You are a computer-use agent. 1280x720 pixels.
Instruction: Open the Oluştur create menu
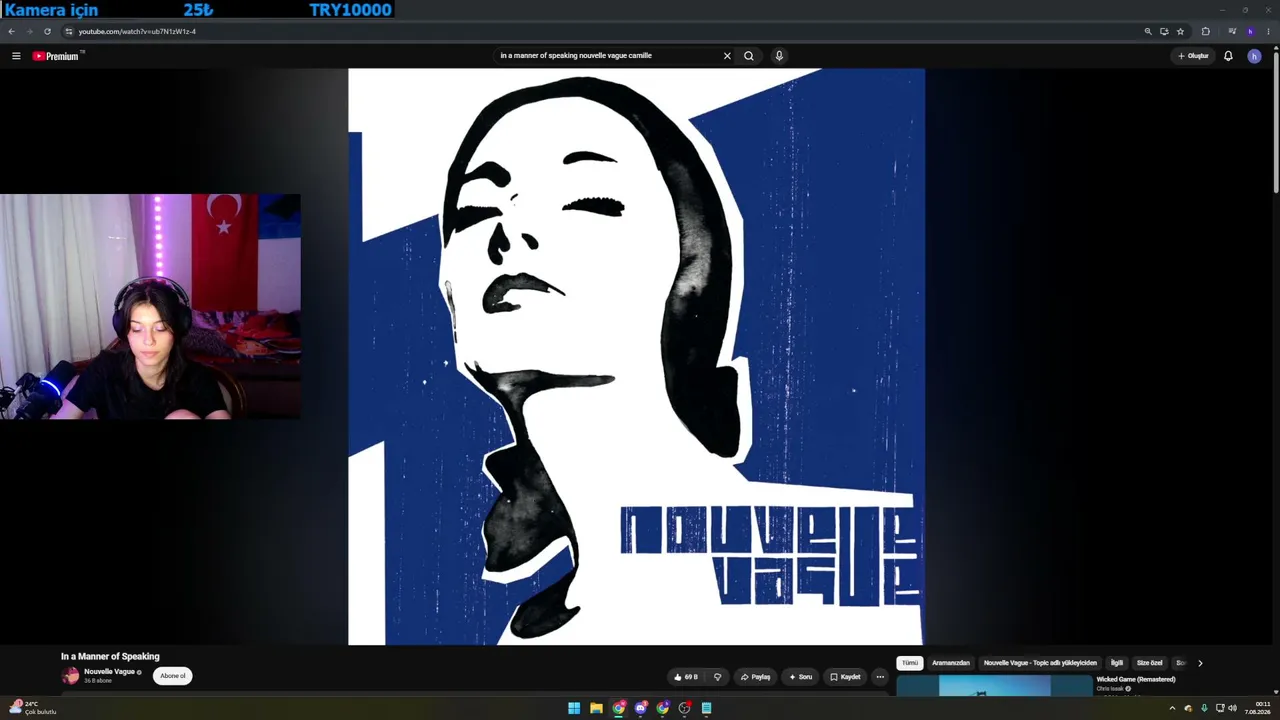1194,56
